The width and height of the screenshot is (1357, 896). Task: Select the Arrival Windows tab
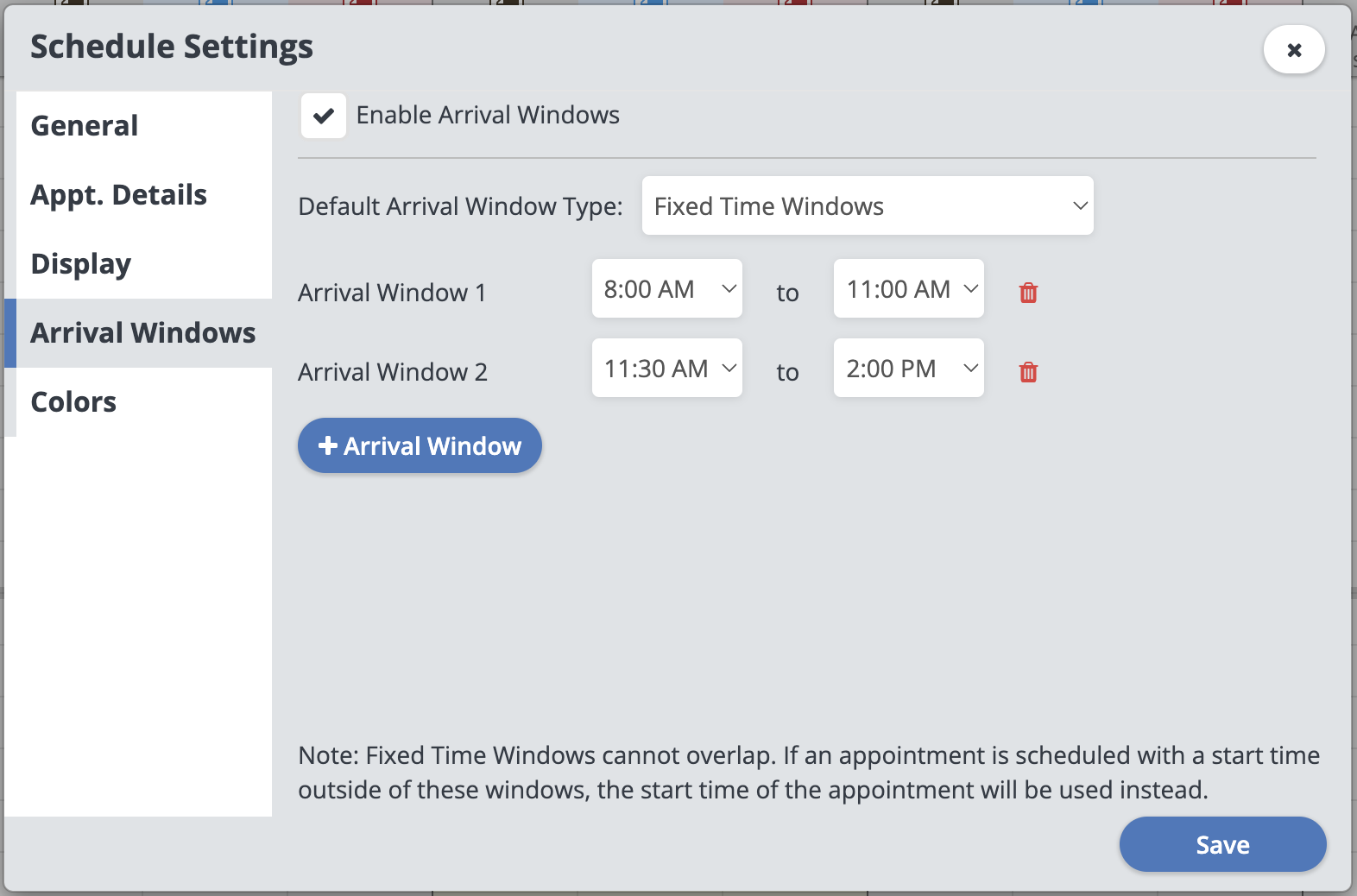click(143, 333)
